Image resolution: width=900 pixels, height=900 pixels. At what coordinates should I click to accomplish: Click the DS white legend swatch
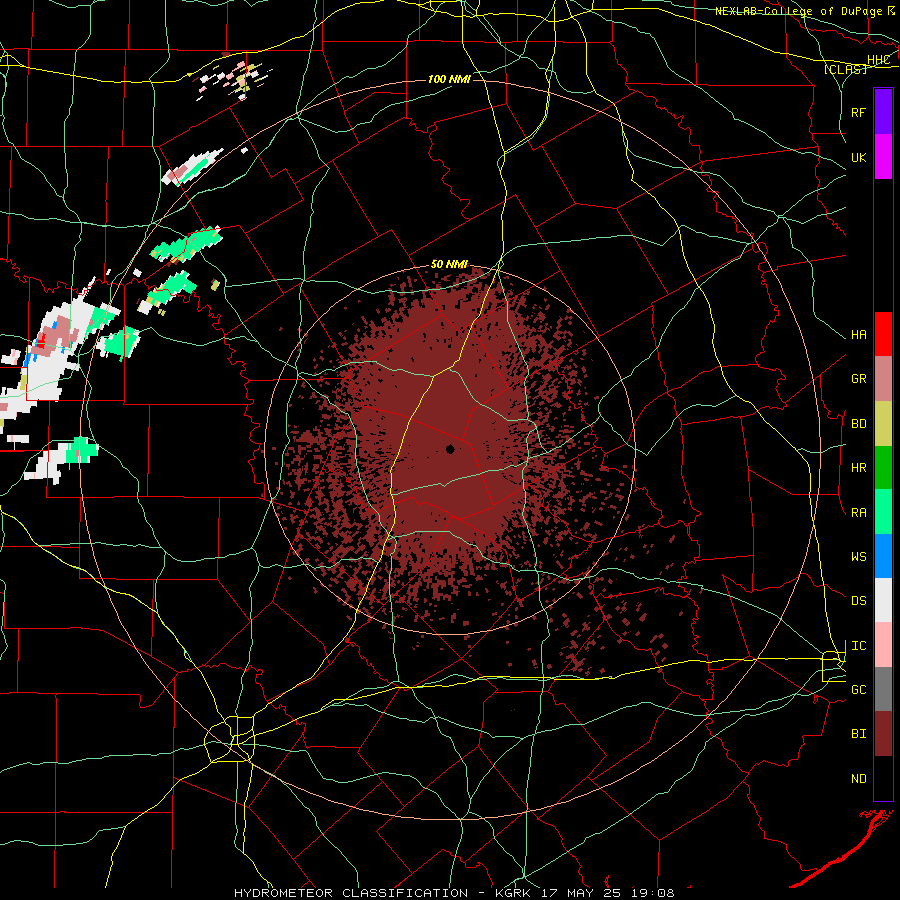tap(883, 600)
